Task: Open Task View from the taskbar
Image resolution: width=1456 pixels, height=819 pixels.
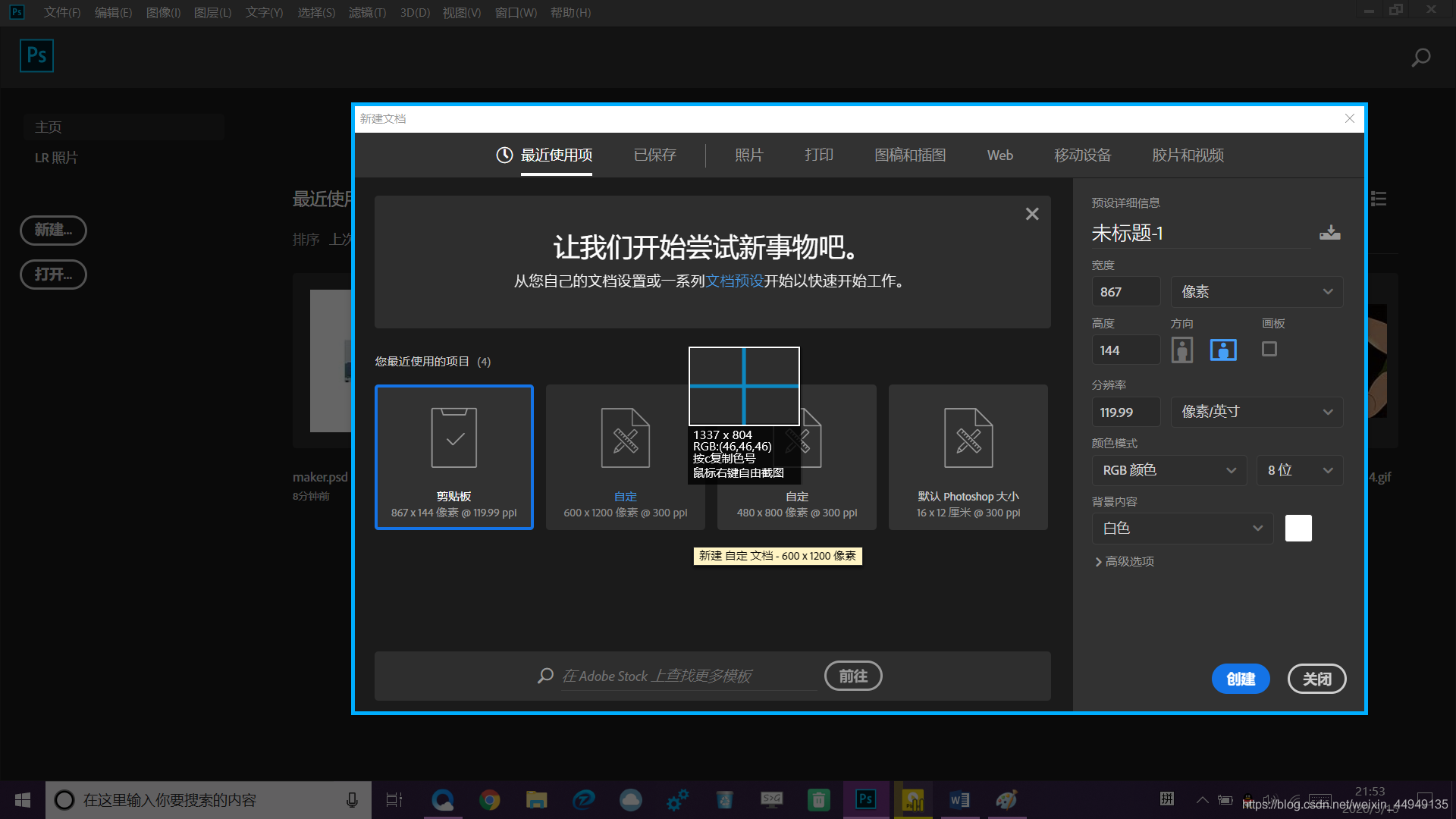Action: coord(394,800)
